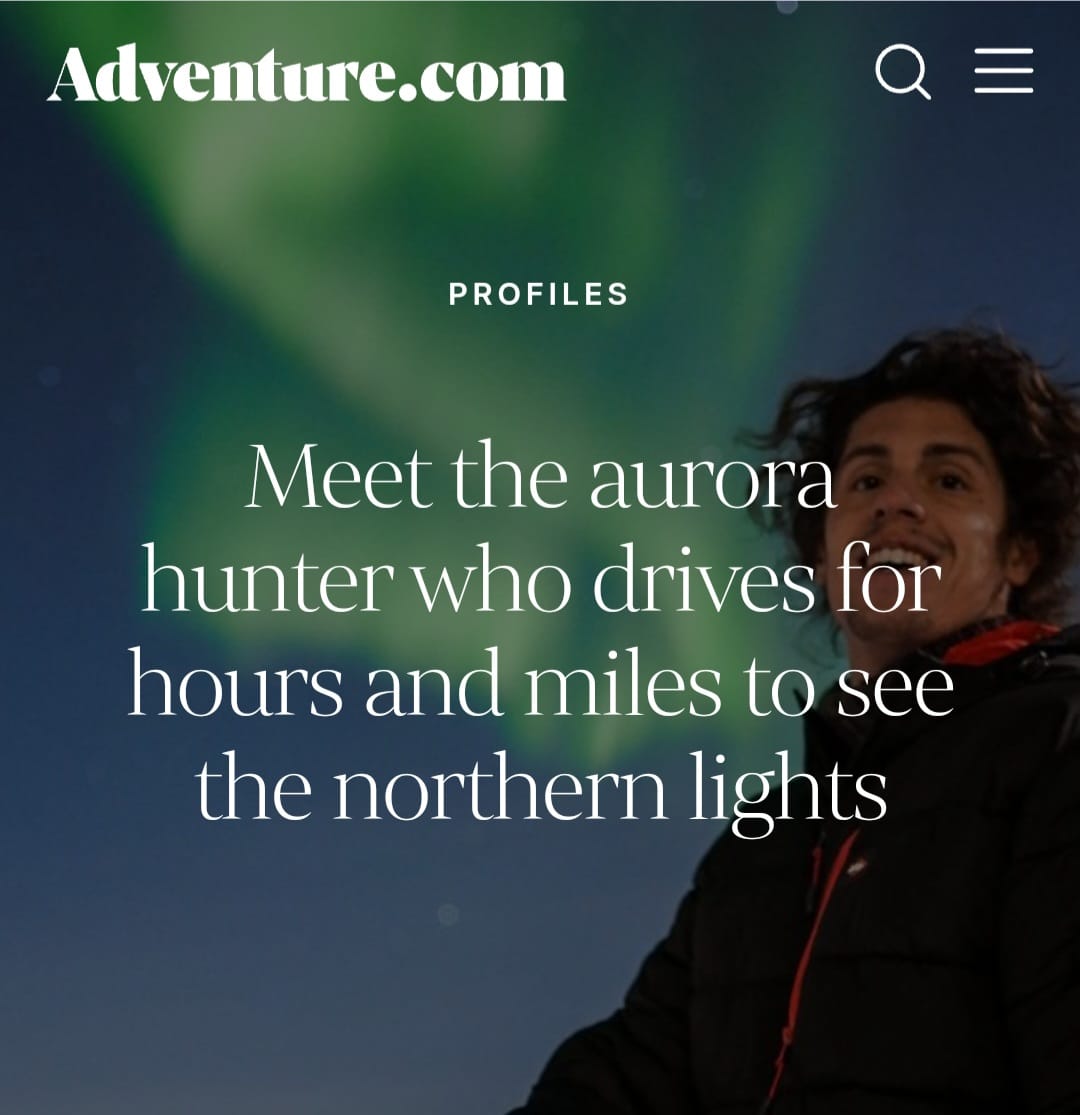Click the top bar of the menu icon
Viewport: 1080px width, 1115px height.
[1003, 50]
